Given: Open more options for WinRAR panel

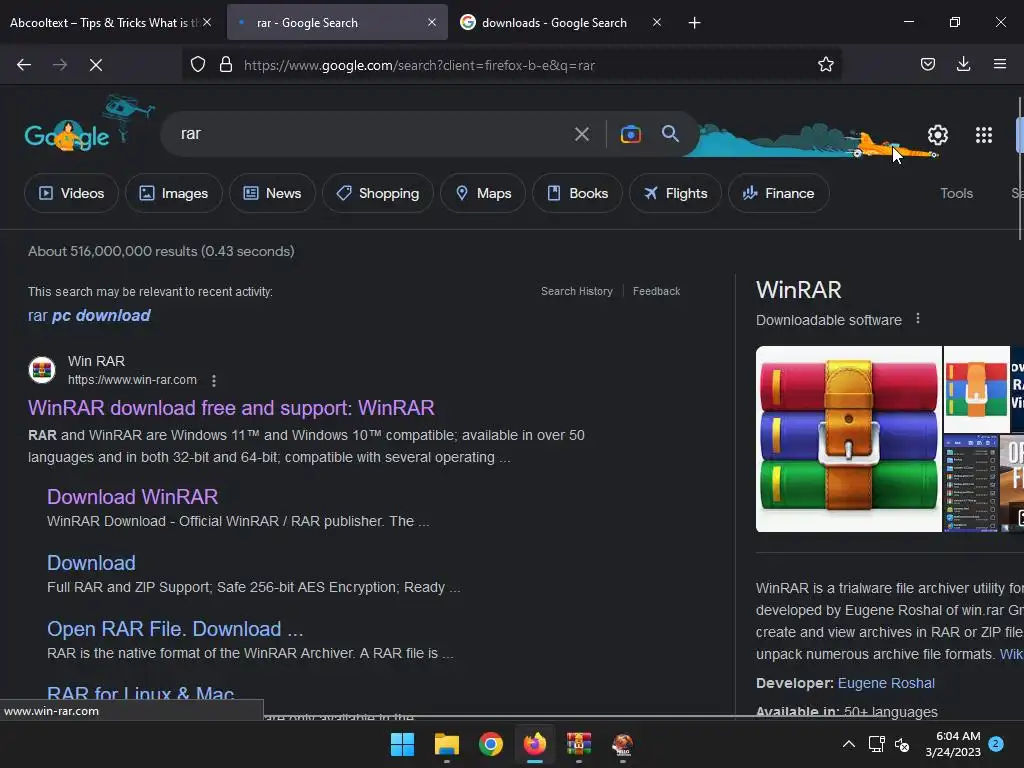Looking at the screenshot, I should [918, 319].
